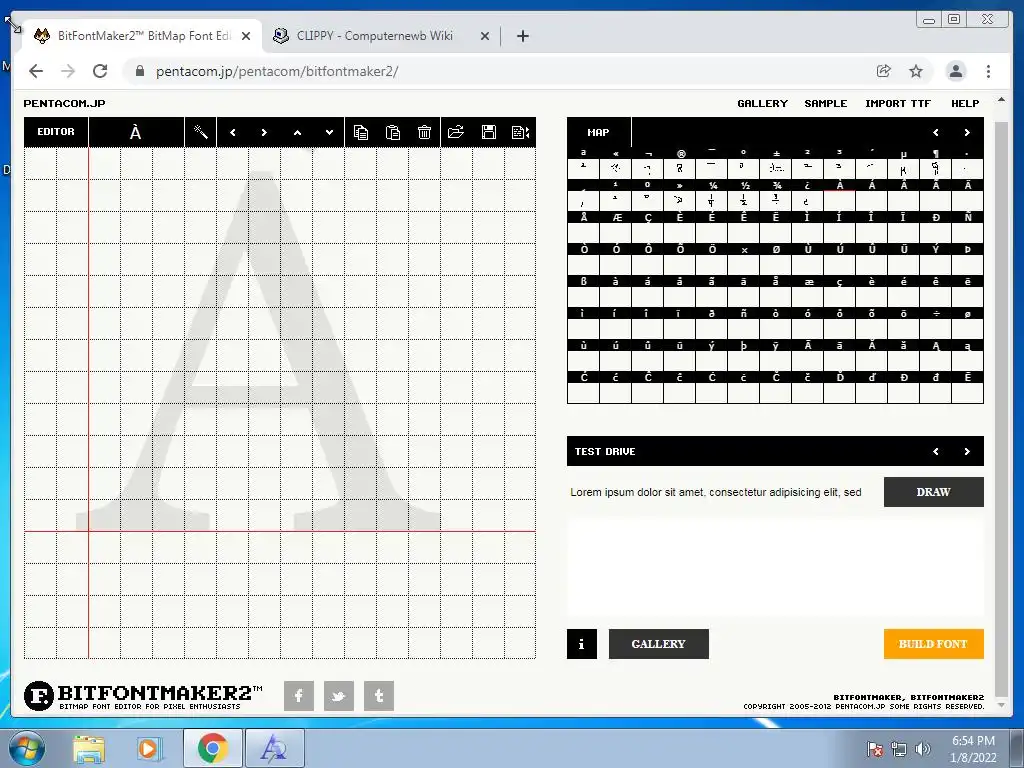Shift glyph left with the editor left arrow
This screenshot has width=1024, height=768.
232,133
